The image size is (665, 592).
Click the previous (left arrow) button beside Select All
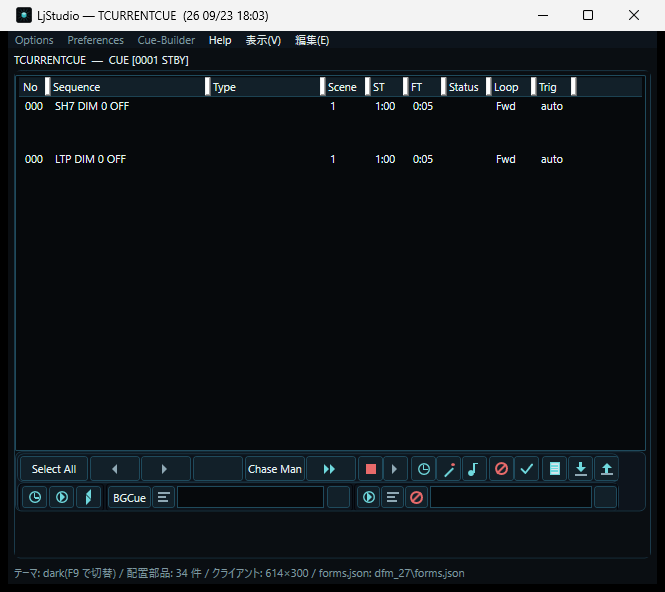(115, 469)
